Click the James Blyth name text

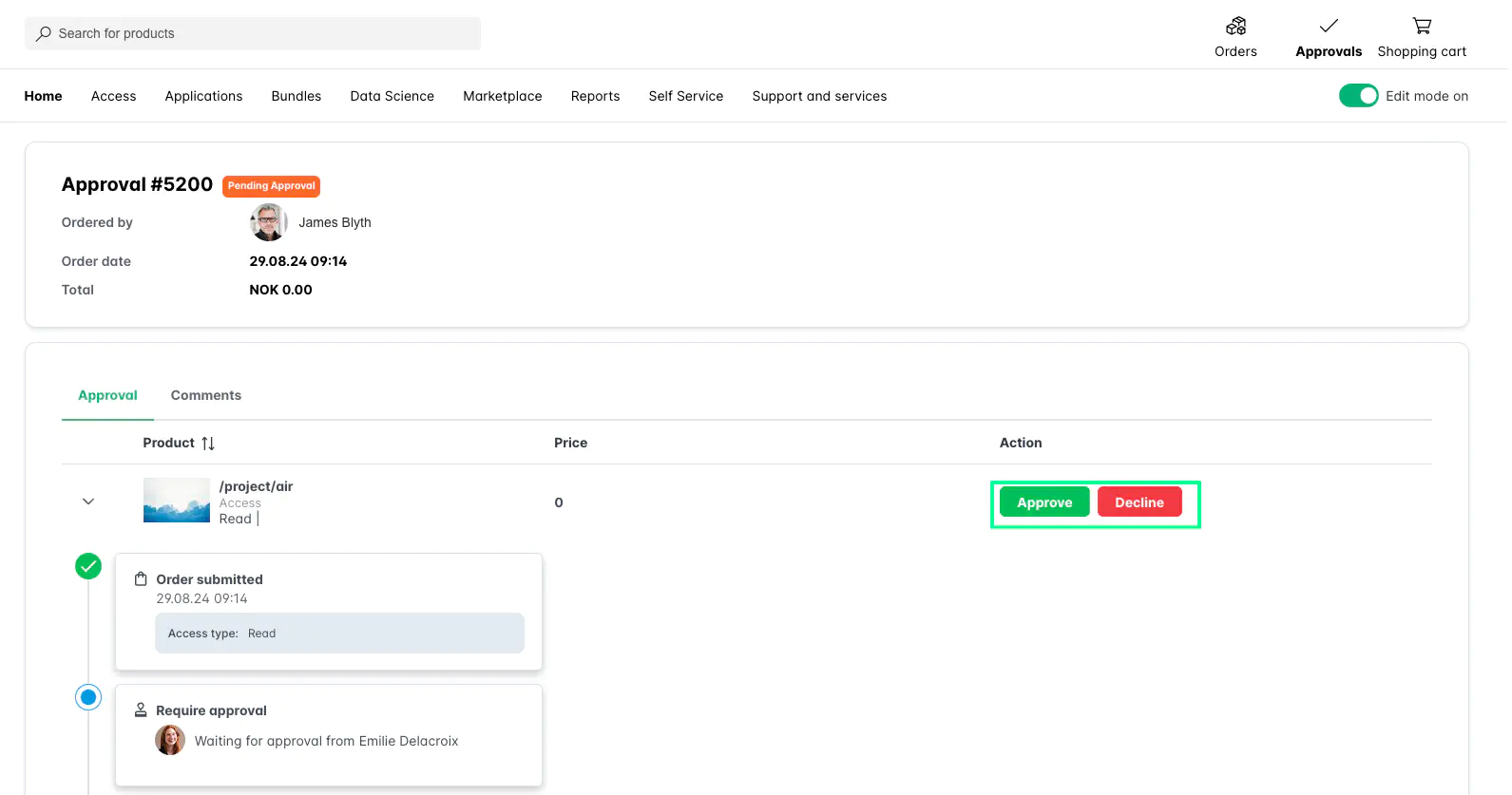pos(335,222)
